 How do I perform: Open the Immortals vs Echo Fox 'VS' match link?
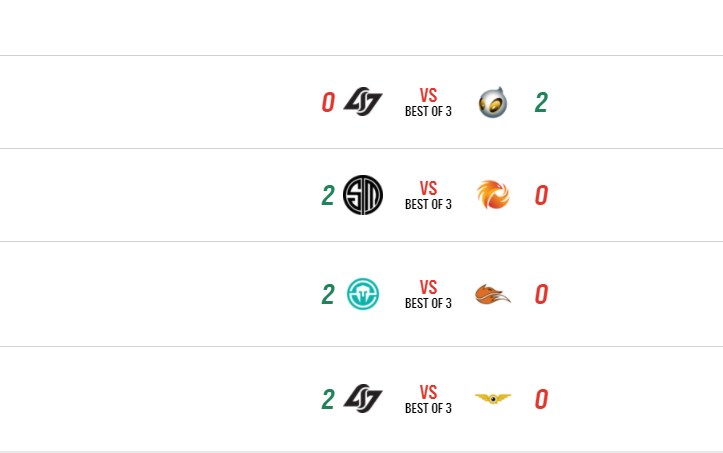[428, 294]
